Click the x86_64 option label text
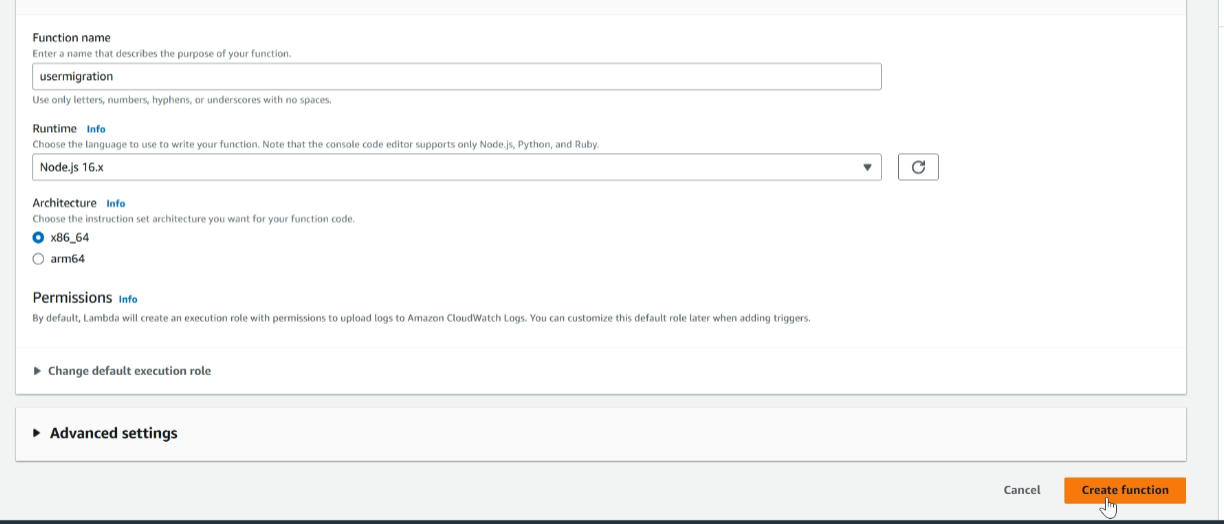The width and height of the screenshot is (1224, 524). pyautogui.click(x=70, y=238)
